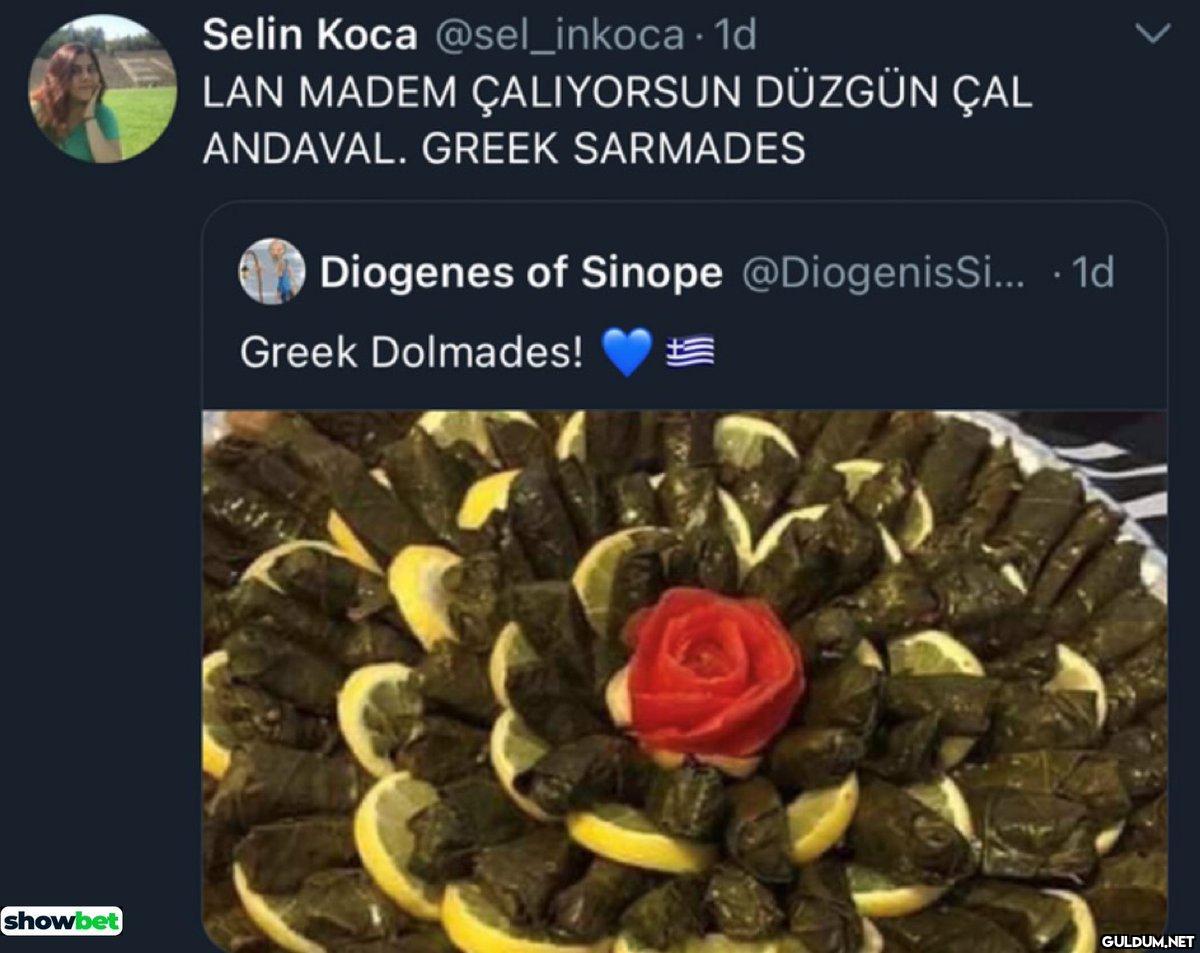Click the red tomato rose in photo
This screenshot has width=1200, height=953.
click(x=711, y=672)
